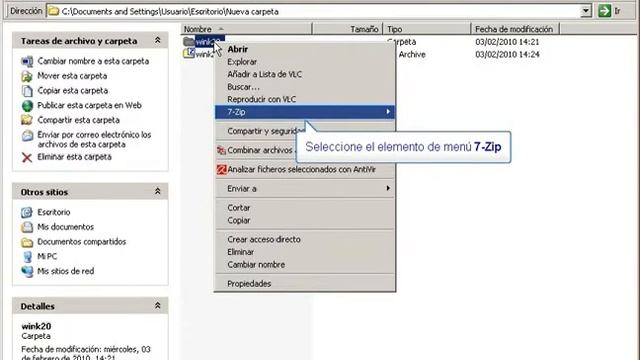
Task: Choose Añadir a Lista de VLC
Action: [x=305, y=74]
